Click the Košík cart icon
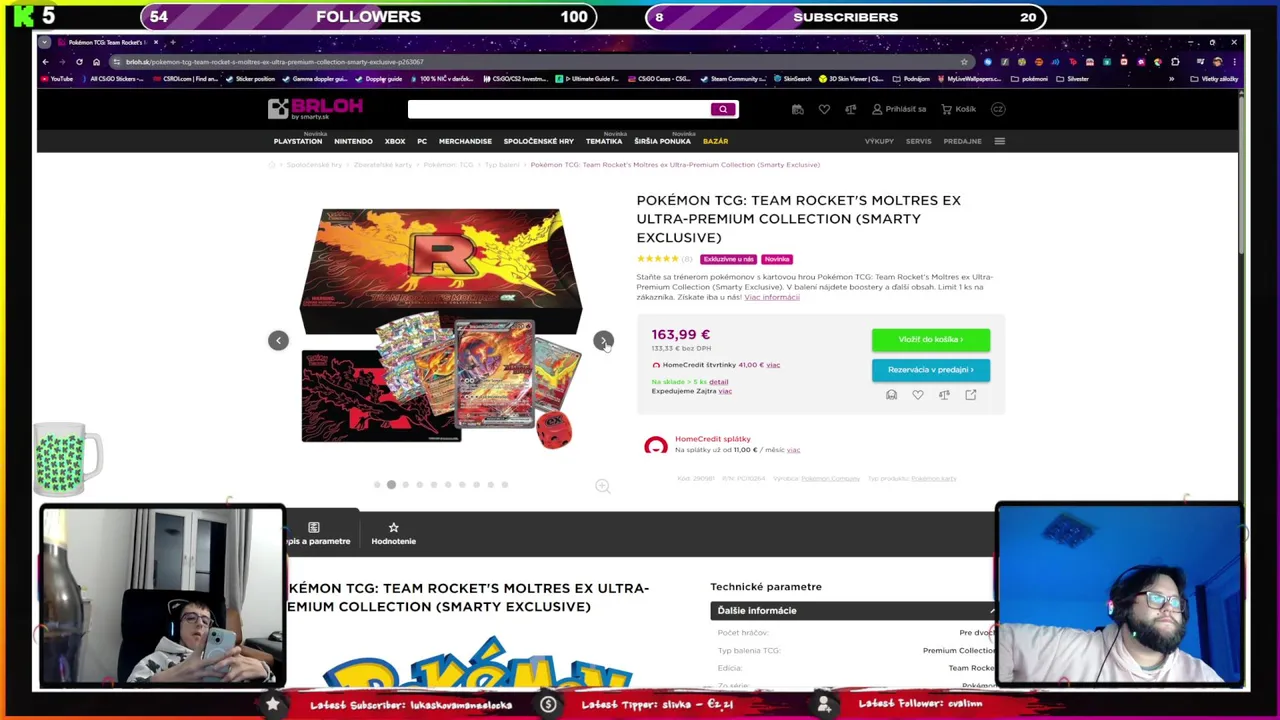The image size is (1280, 720). [959, 109]
